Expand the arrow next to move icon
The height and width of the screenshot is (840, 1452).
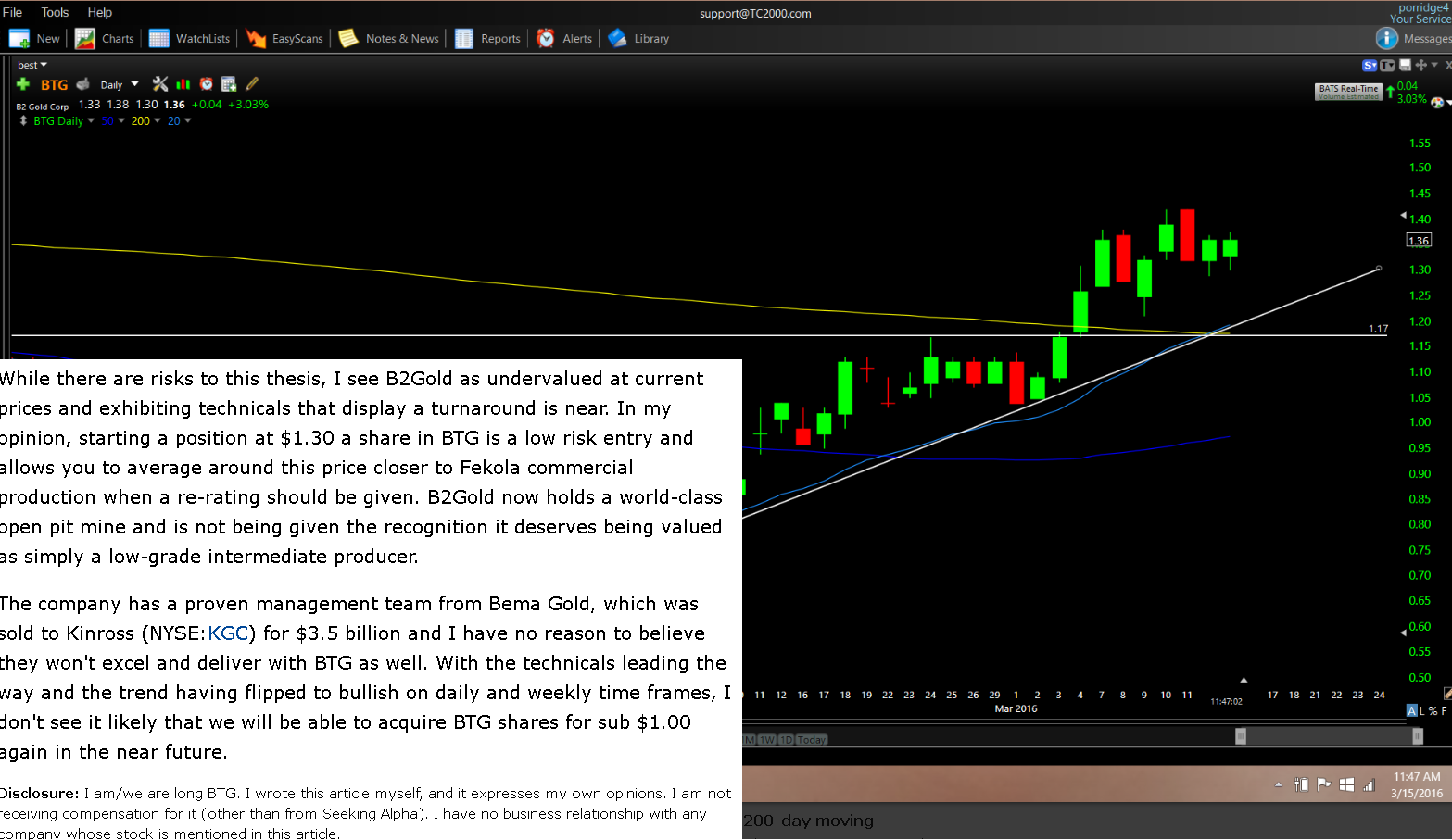click(x=1434, y=65)
